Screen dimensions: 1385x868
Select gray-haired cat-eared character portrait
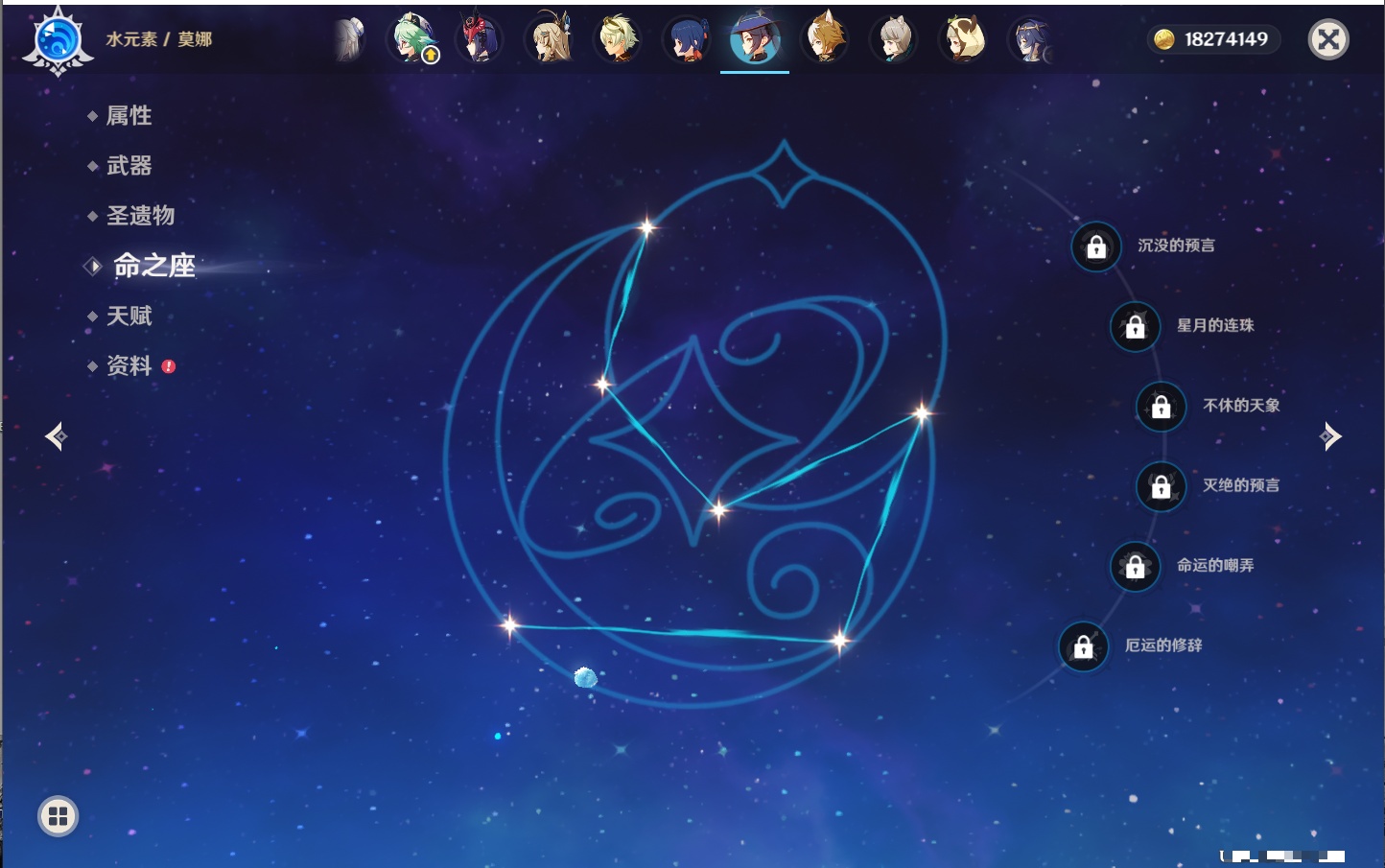click(x=893, y=39)
